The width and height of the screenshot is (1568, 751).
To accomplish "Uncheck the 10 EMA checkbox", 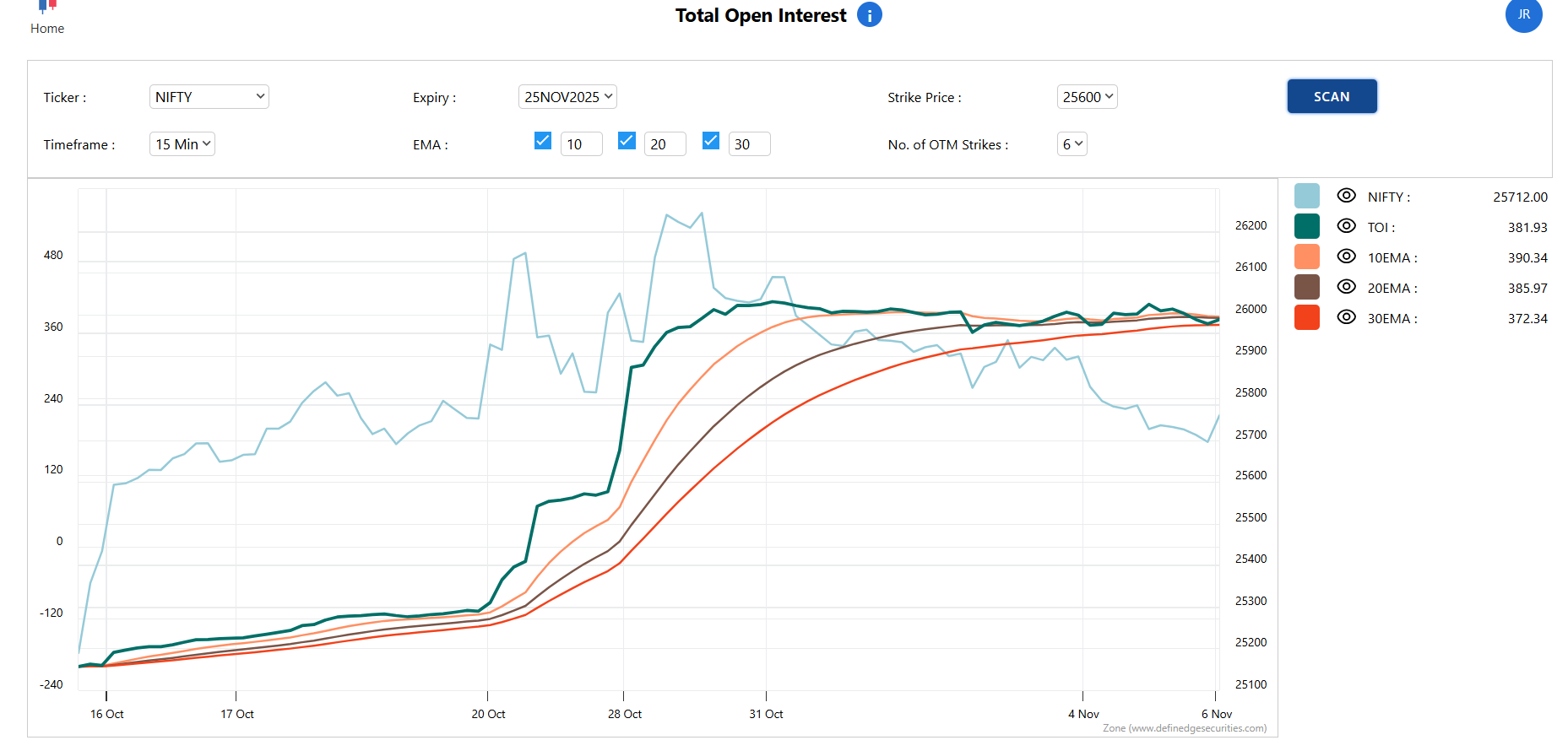I will tap(543, 141).
